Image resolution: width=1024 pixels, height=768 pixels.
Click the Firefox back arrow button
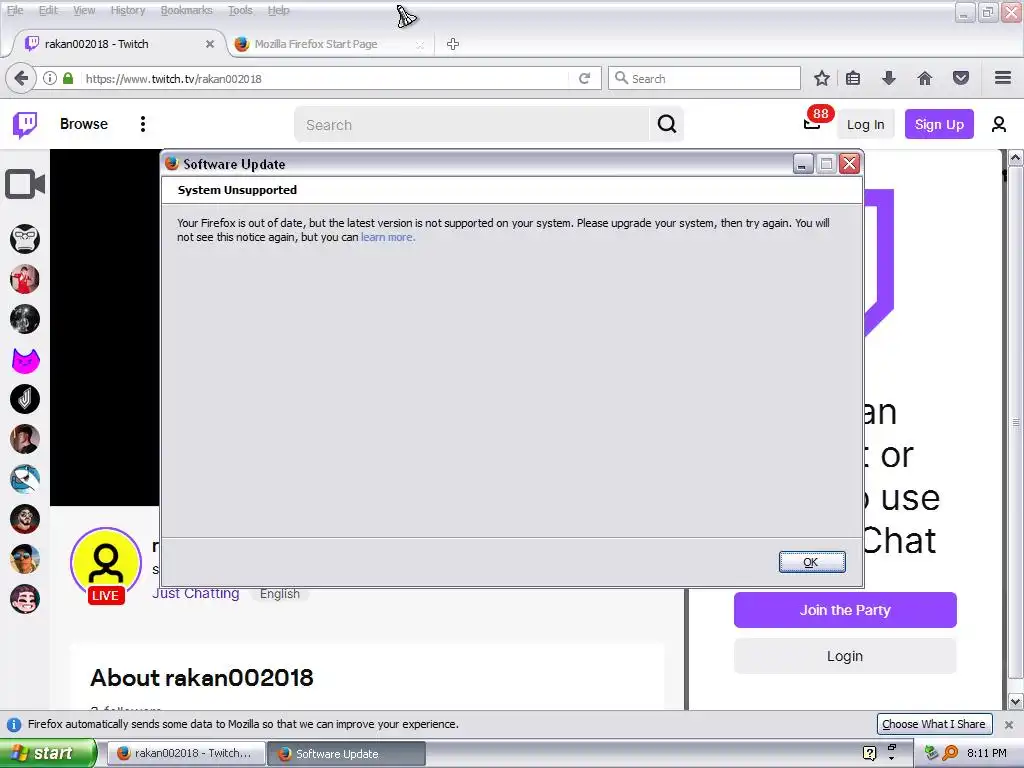point(21,78)
